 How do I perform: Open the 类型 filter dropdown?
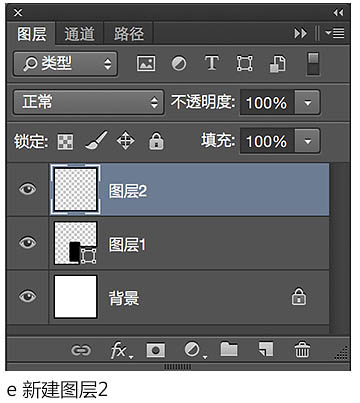pyautogui.click(x=65, y=63)
